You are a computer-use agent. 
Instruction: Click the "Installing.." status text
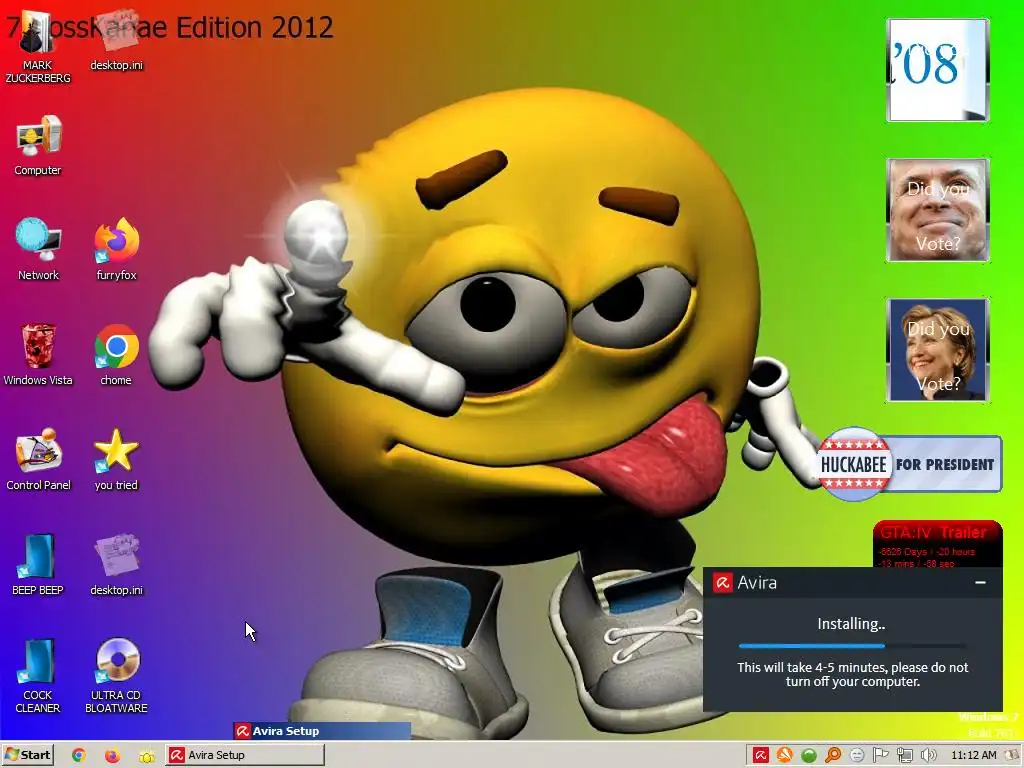[x=851, y=624]
